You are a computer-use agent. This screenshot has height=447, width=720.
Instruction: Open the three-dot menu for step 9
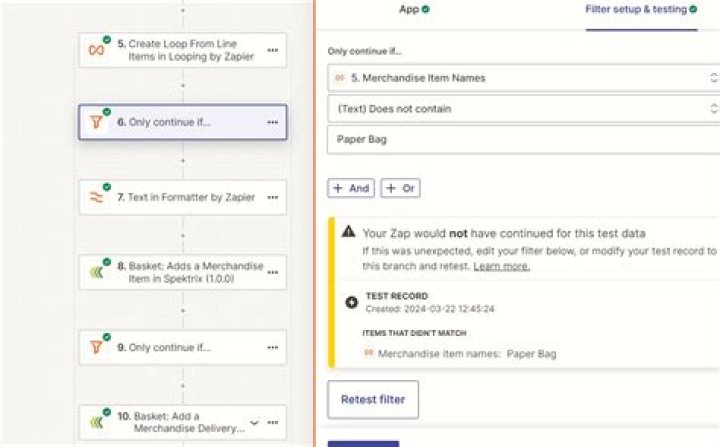click(273, 347)
